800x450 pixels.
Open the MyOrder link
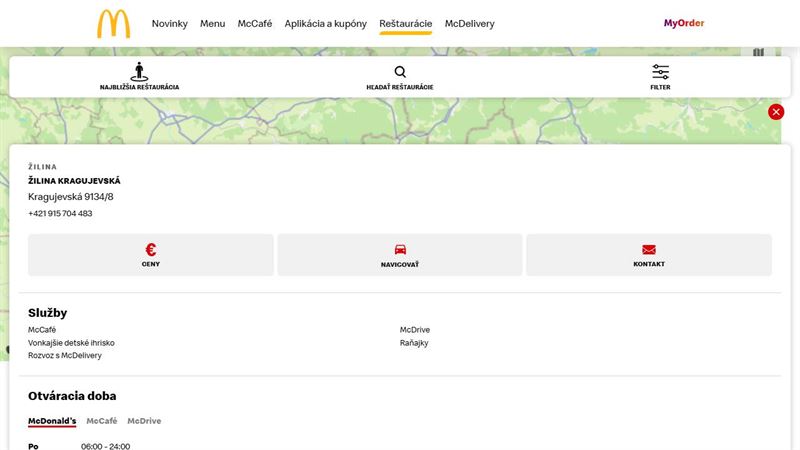point(684,23)
